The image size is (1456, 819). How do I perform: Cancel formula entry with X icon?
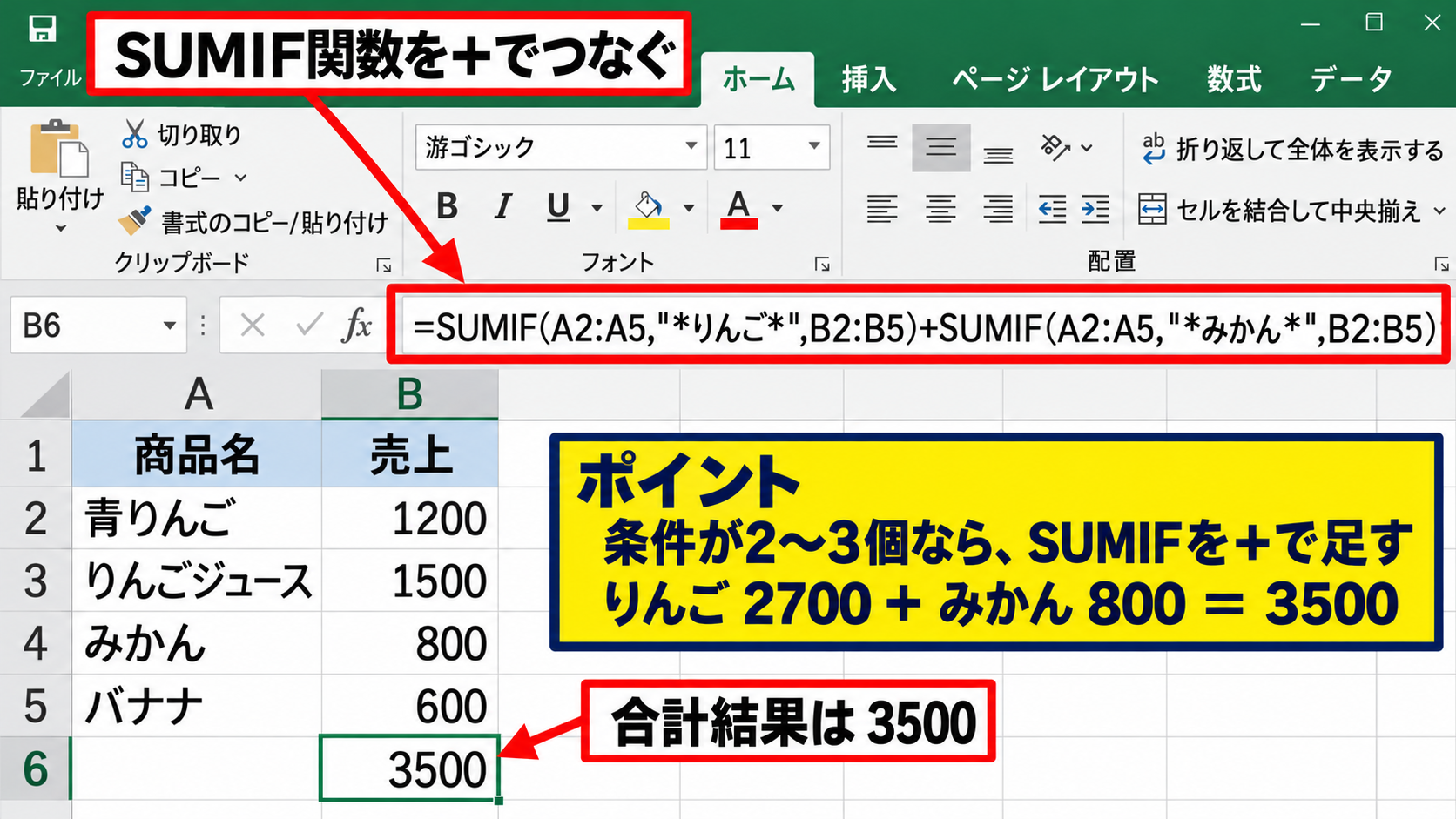pos(253,326)
